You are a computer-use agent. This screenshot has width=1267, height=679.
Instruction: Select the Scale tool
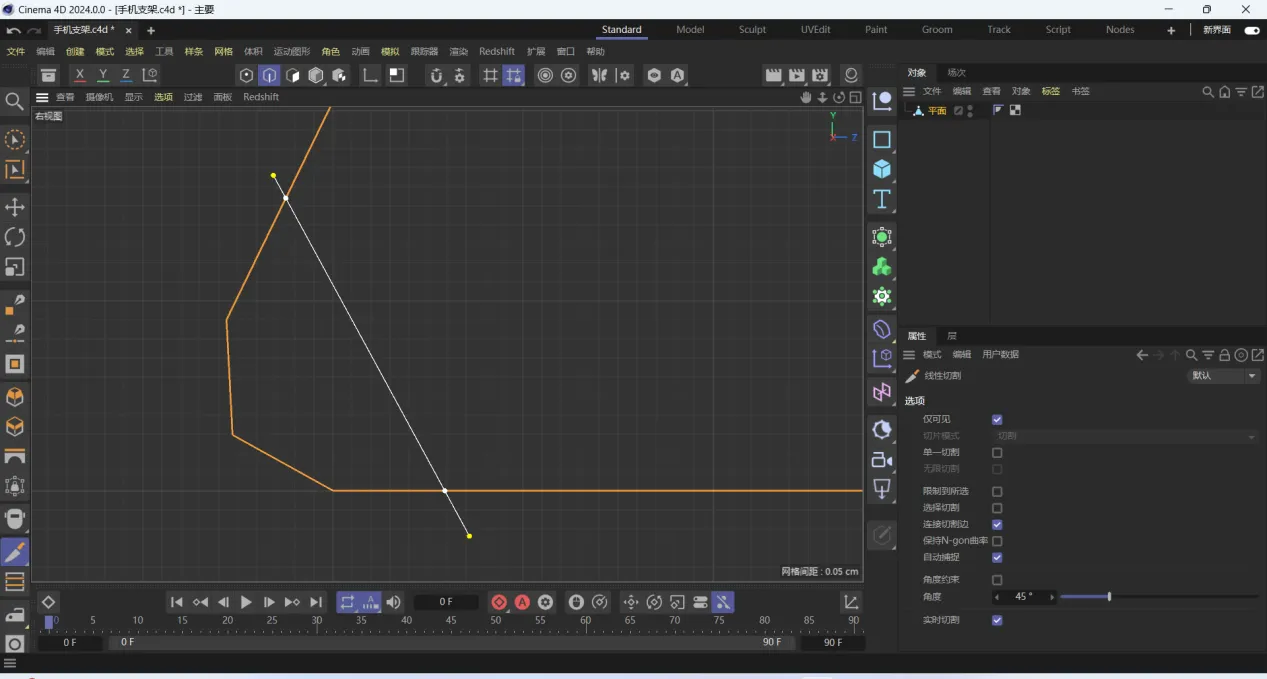[x=15, y=267]
